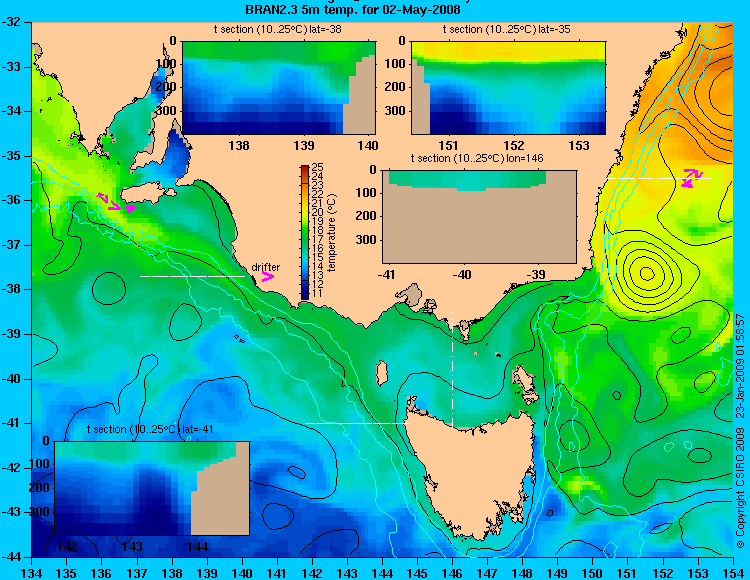The image size is (750, 580).
Task: Select the 11 tick on the color bar
Action: 318,293
